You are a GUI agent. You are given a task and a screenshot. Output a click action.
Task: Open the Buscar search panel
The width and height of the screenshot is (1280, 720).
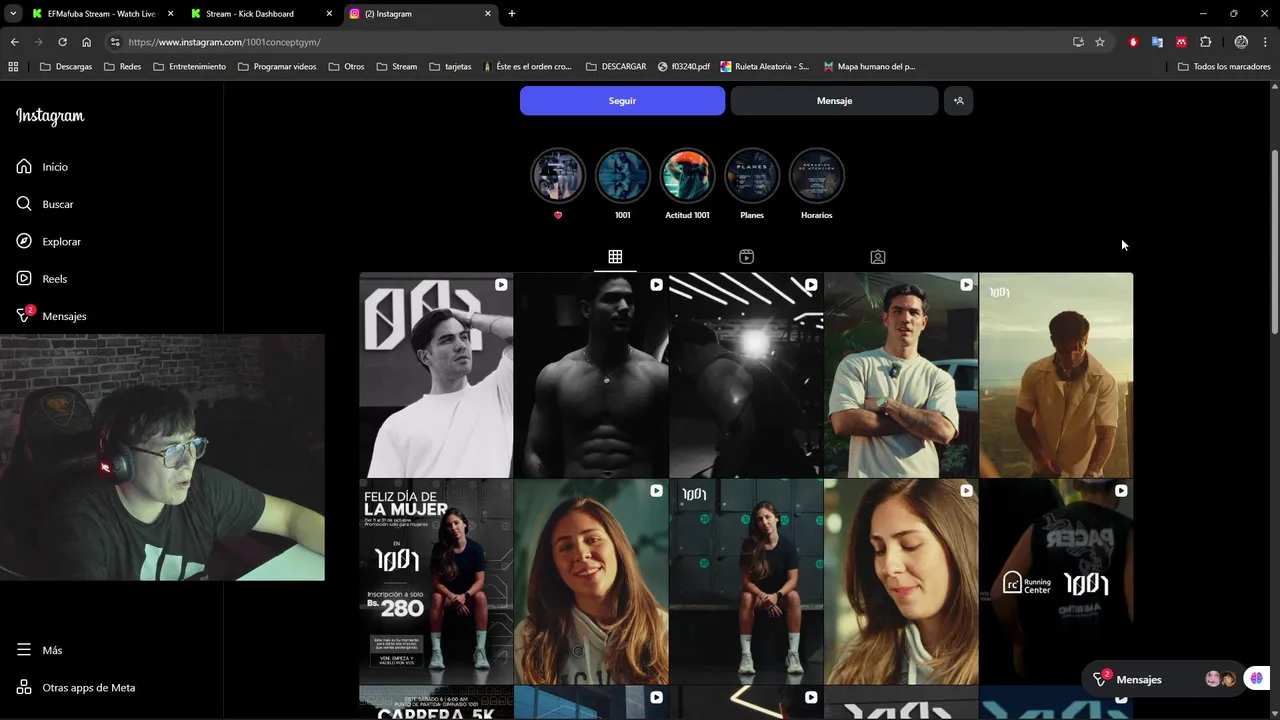(x=45, y=204)
